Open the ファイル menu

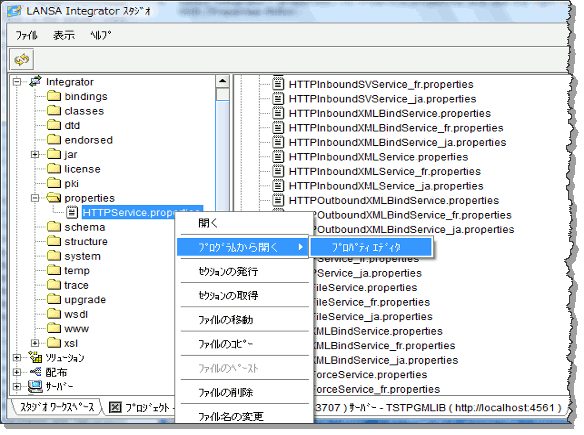point(26,35)
